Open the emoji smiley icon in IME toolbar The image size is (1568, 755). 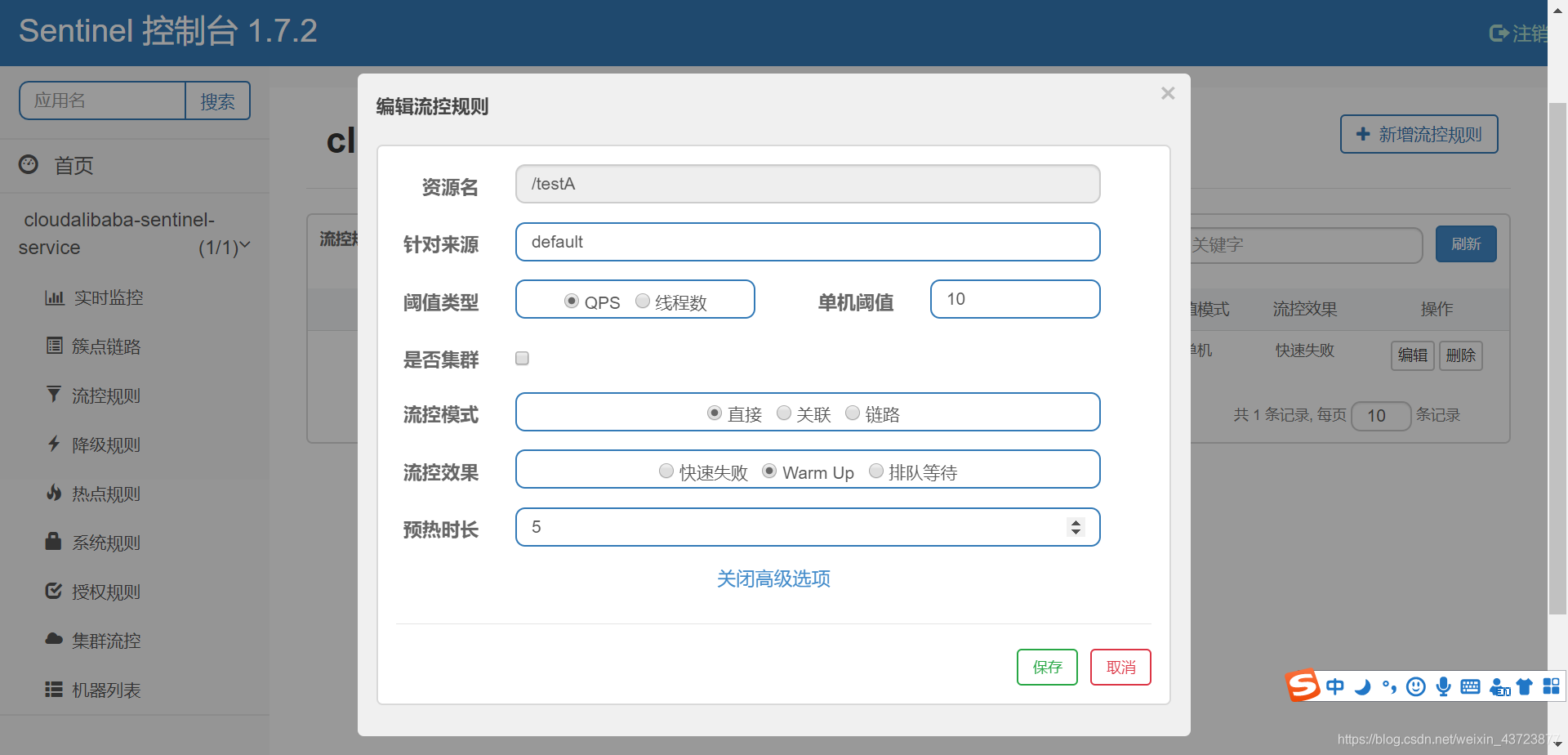tap(1416, 686)
